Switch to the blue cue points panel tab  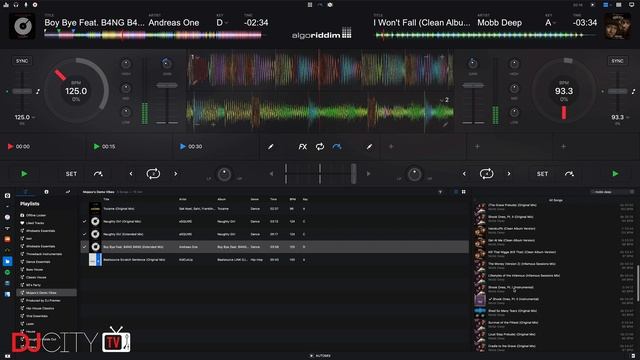point(337,147)
